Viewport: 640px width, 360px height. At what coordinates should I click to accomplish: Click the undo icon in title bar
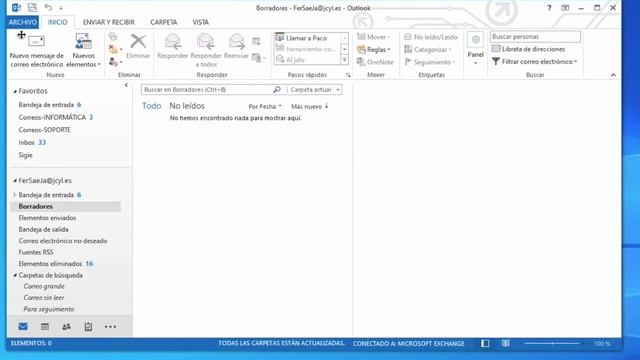48,7
